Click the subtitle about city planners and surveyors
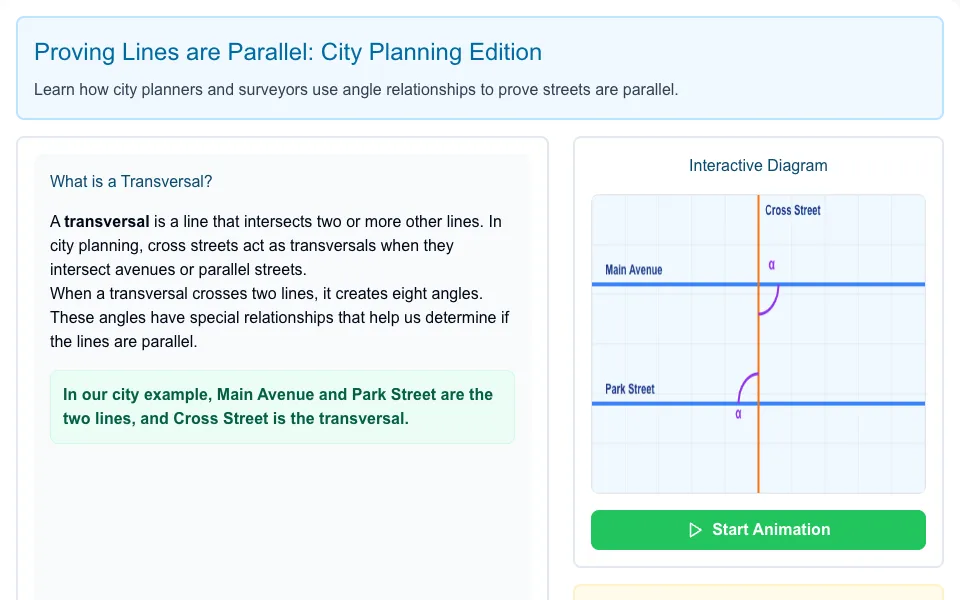The height and width of the screenshot is (600, 960). (356, 89)
